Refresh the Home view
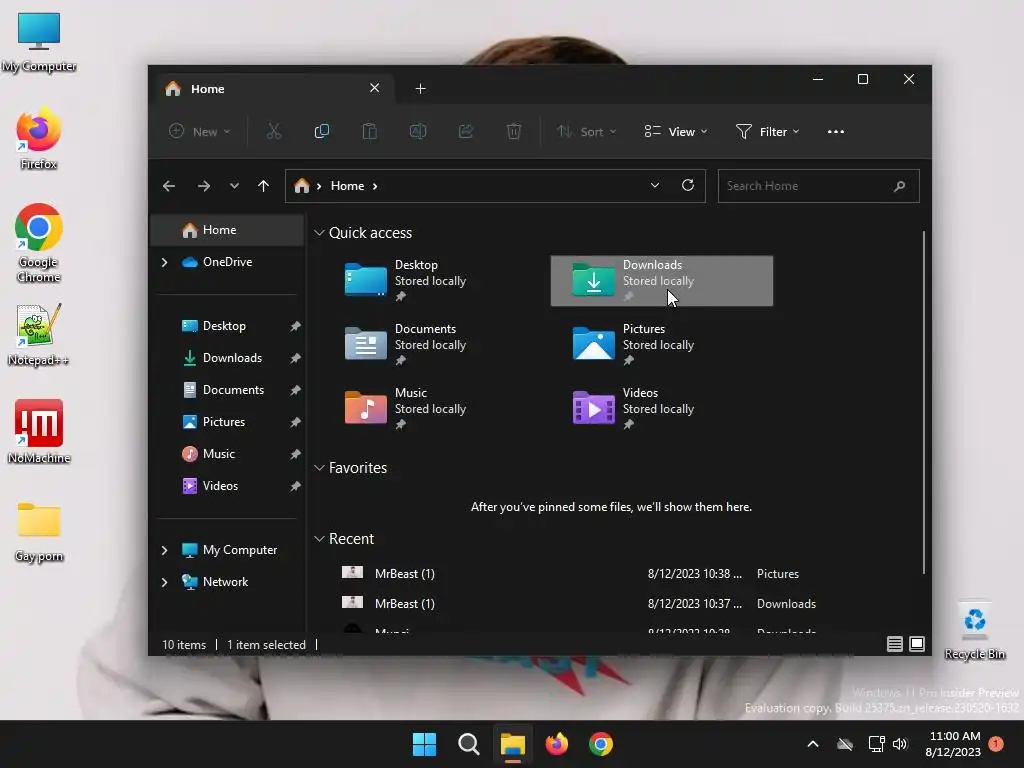 688,185
